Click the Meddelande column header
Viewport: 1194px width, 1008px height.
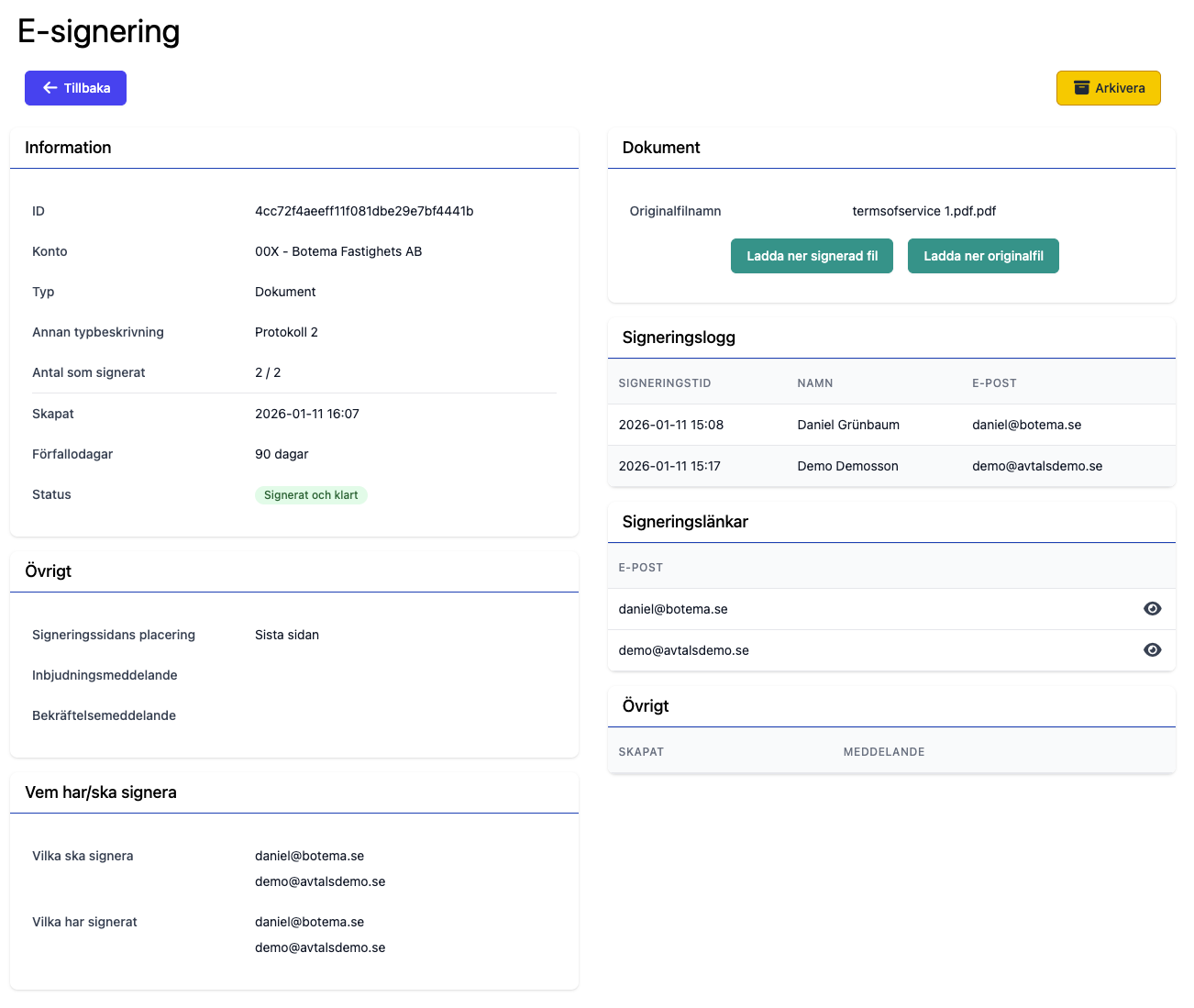point(884,752)
